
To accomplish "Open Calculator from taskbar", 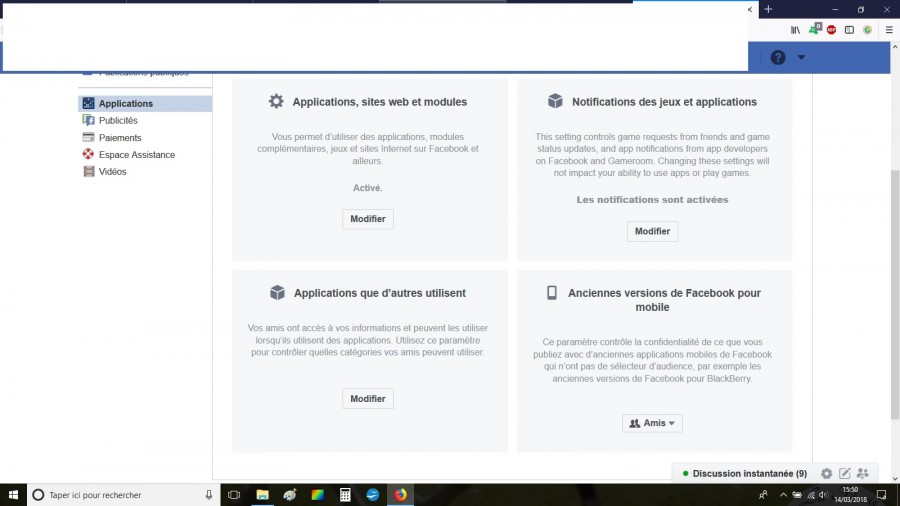I will pyautogui.click(x=345, y=495).
